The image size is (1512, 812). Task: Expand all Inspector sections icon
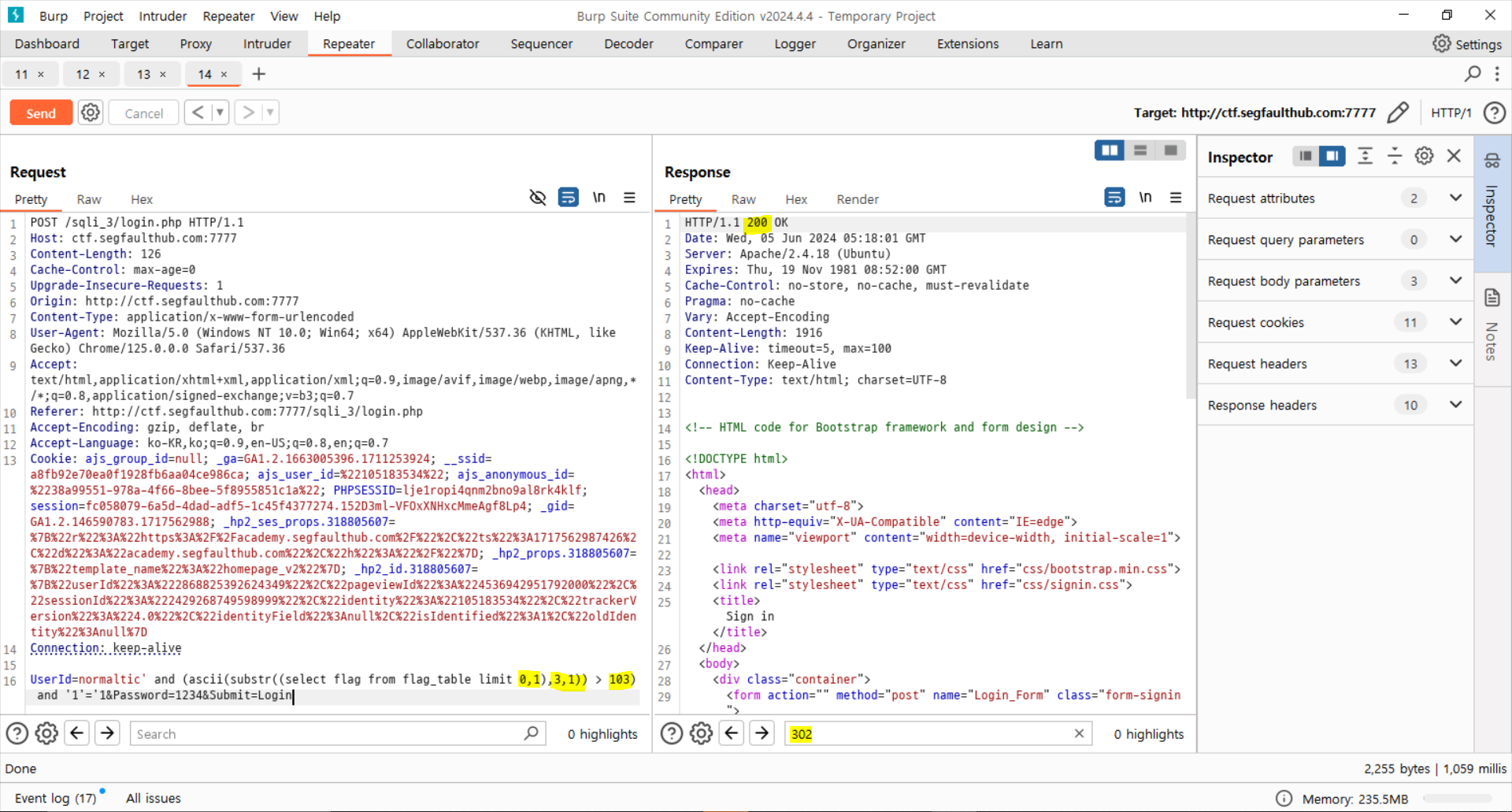[x=1365, y=156]
